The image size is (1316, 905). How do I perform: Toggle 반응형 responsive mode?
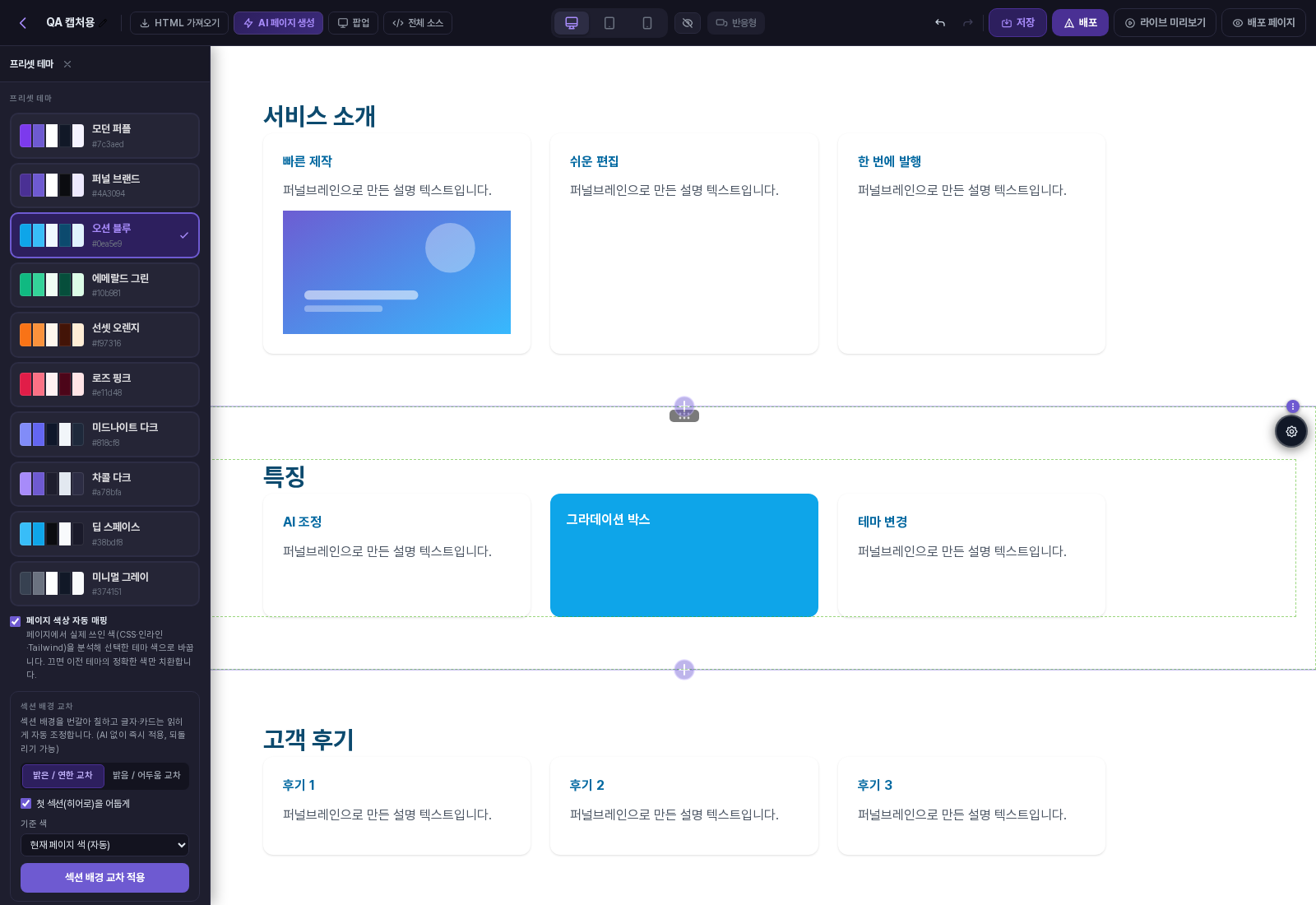pos(736,23)
